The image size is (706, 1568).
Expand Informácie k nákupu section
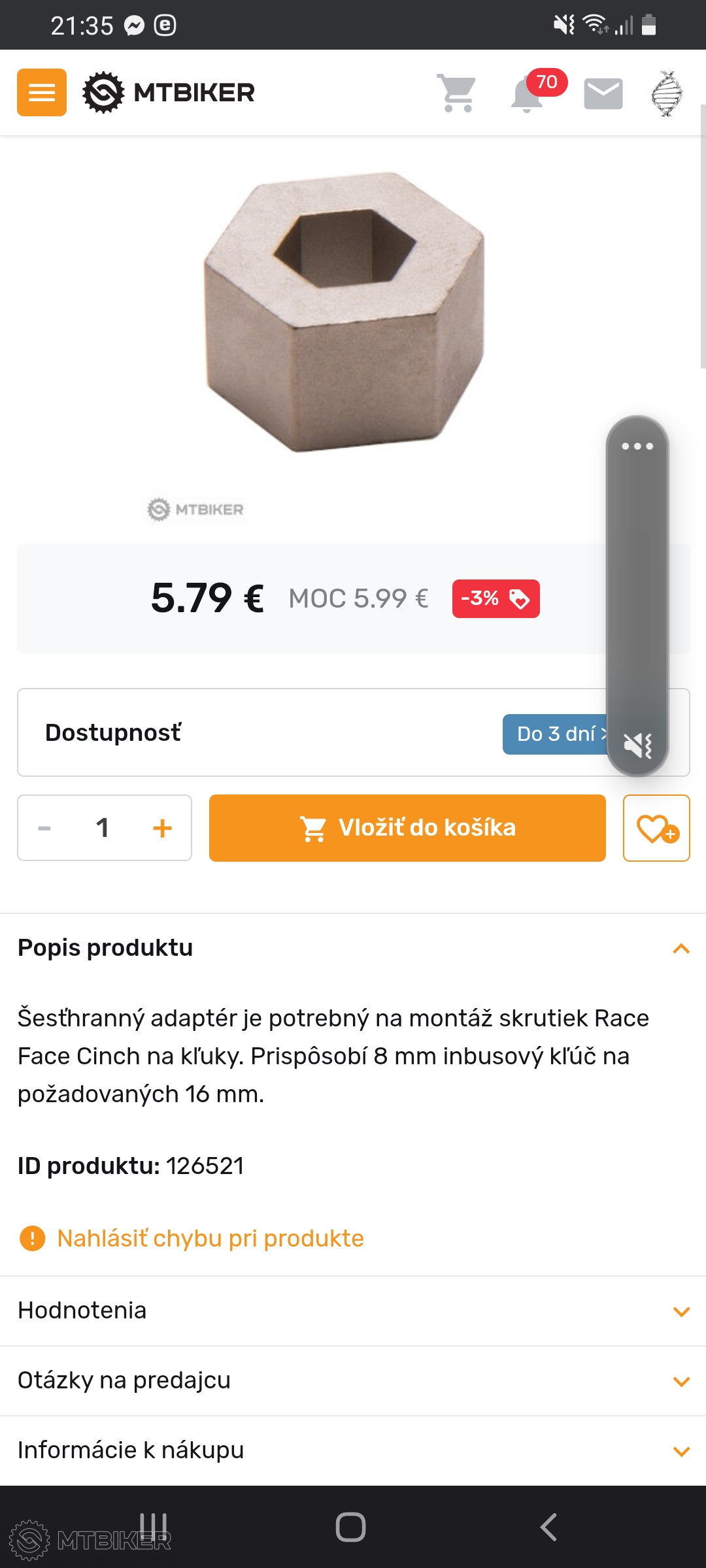click(681, 1451)
